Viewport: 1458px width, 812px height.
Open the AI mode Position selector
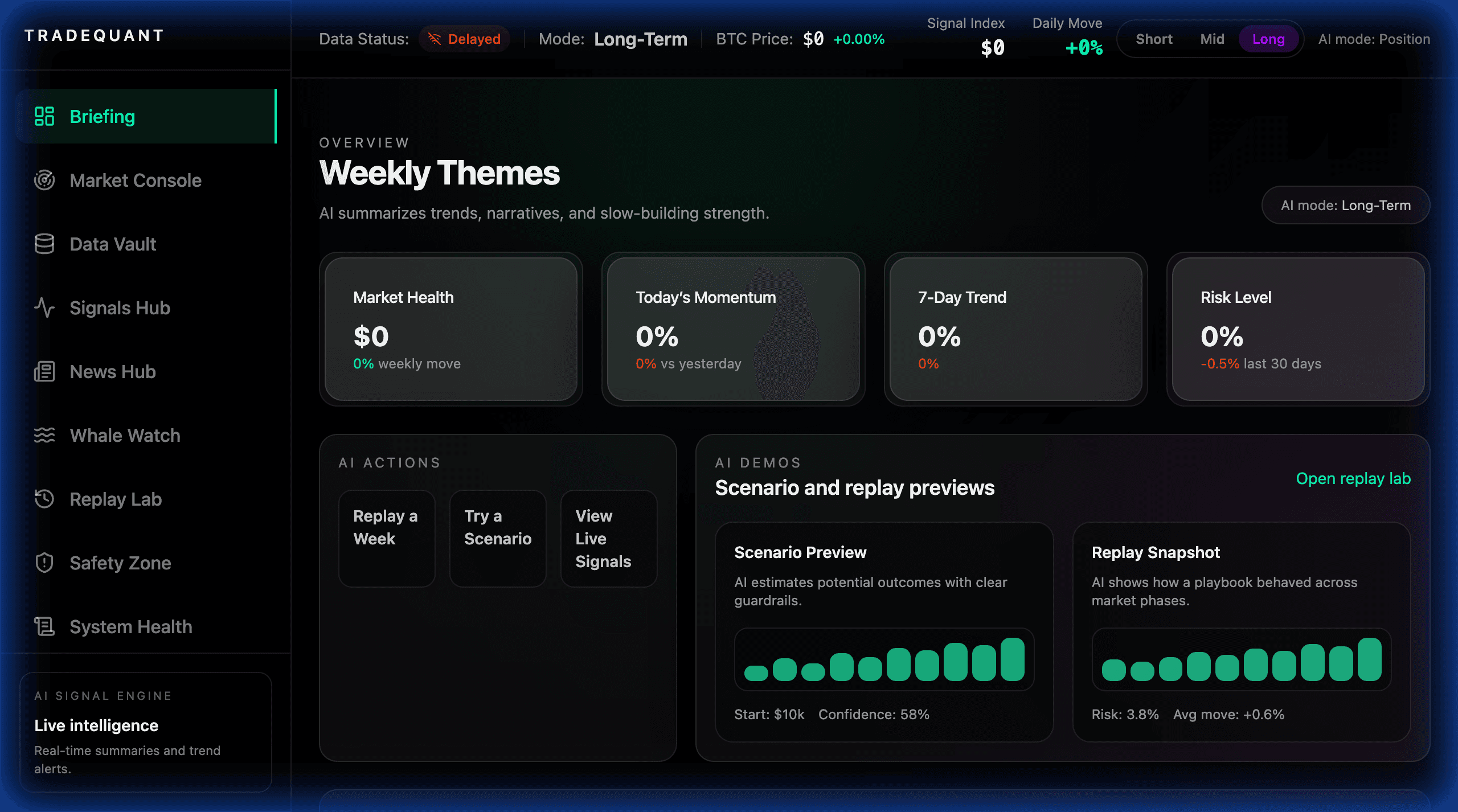[x=1374, y=39]
